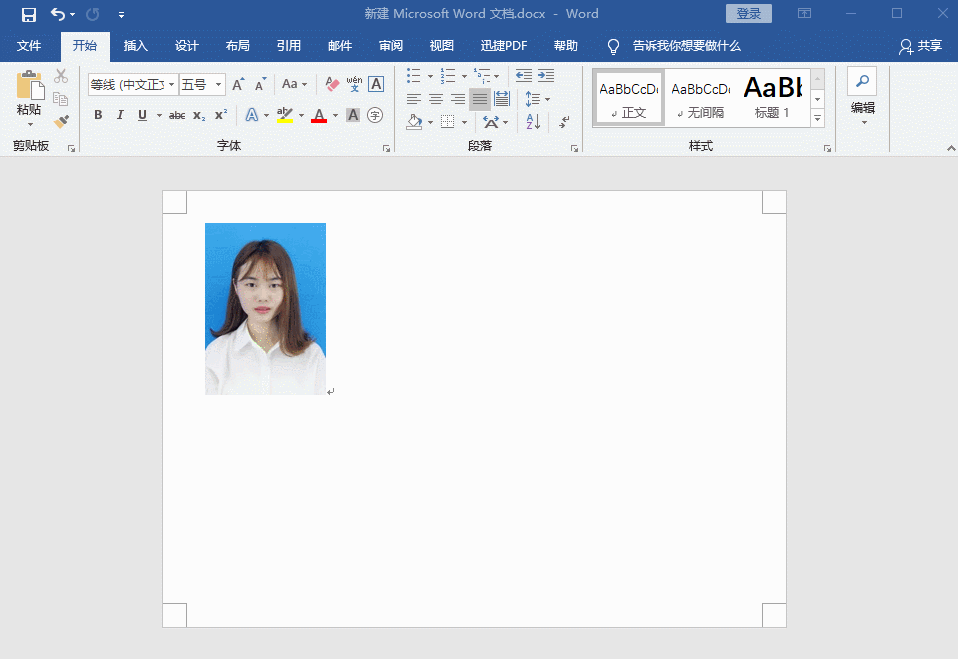Add phonetic guide with wén icon
This screenshot has height=659, width=958.
coord(354,84)
